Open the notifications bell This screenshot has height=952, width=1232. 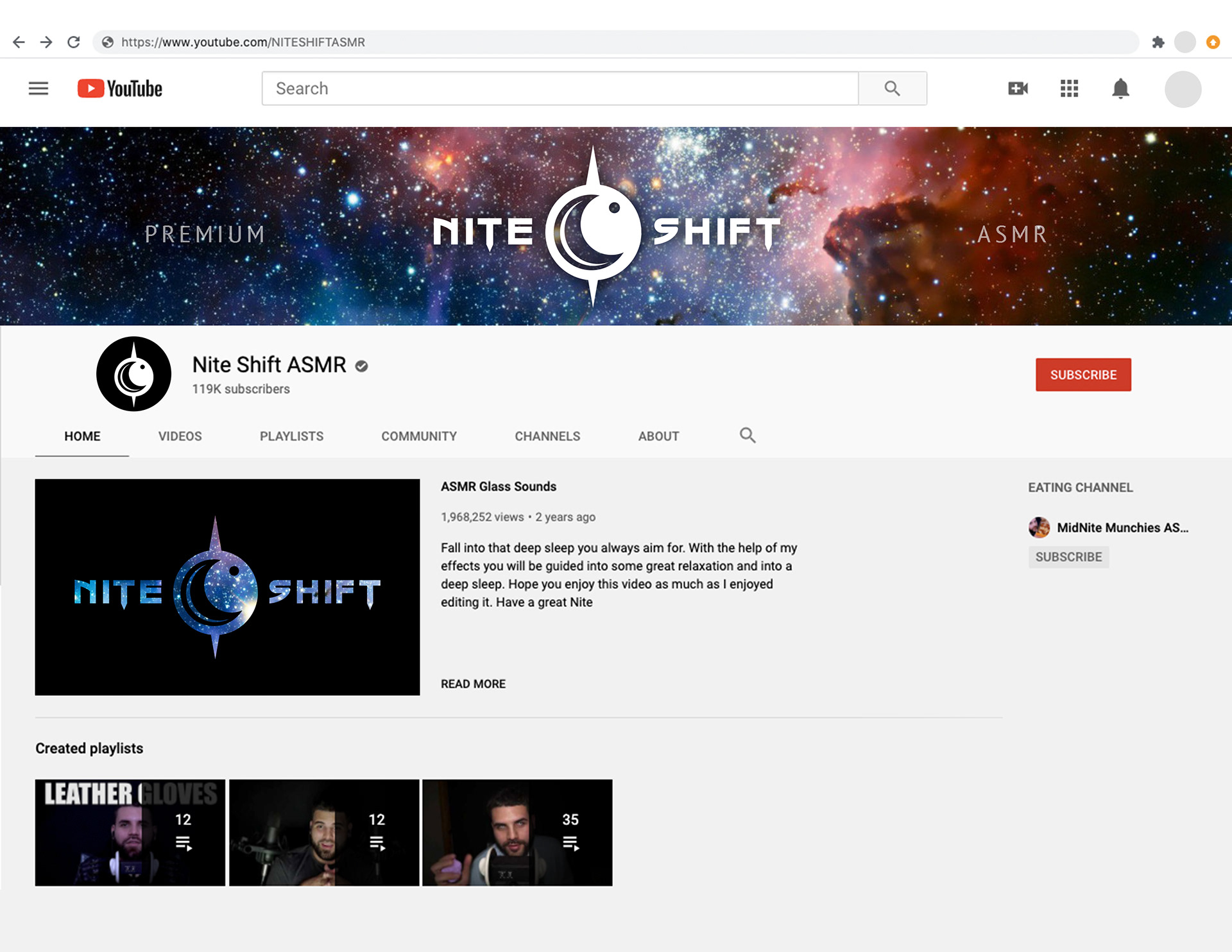coord(1120,89)
